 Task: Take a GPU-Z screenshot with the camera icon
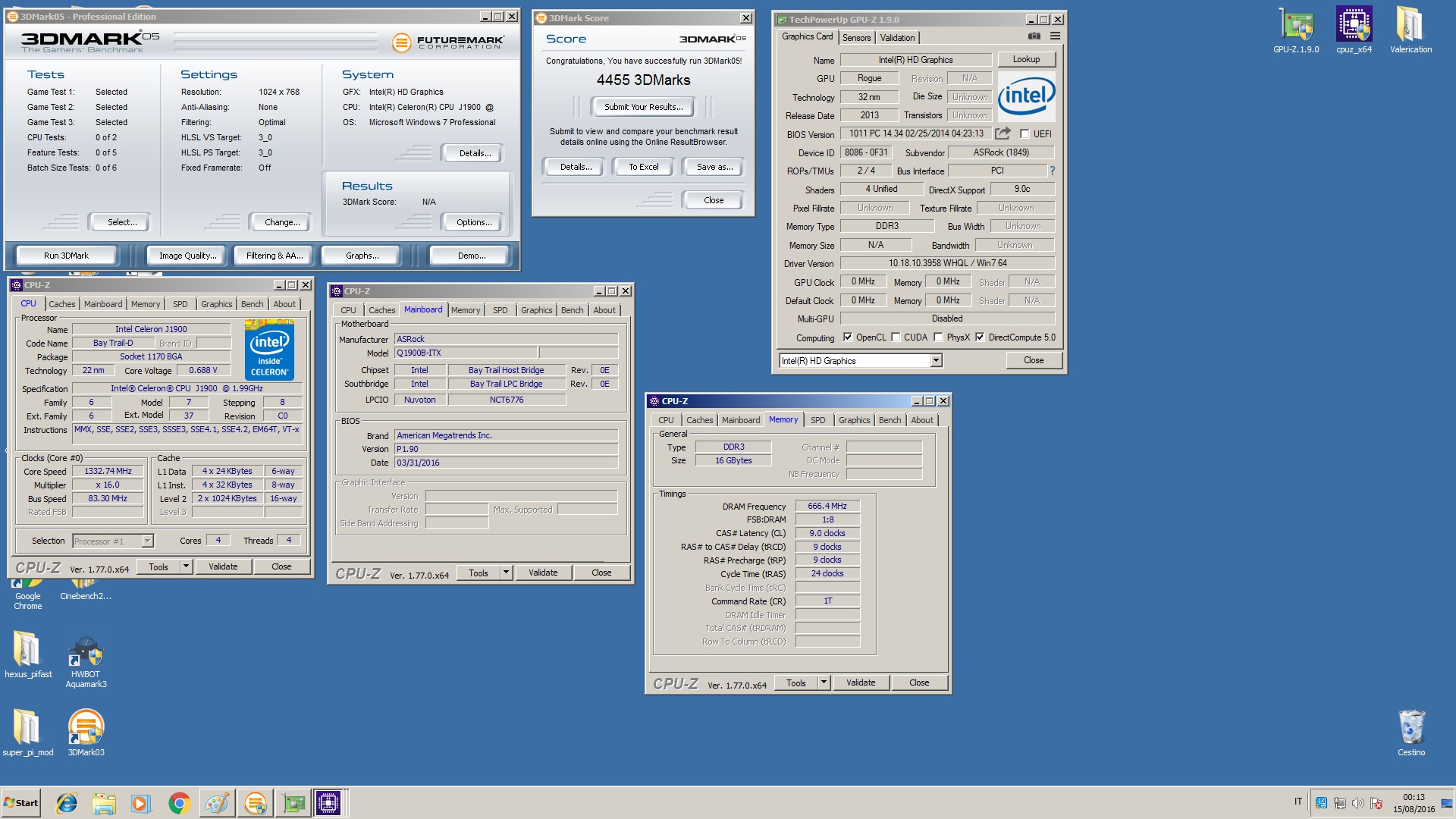pyautogui.click(x=1034, y=36)
